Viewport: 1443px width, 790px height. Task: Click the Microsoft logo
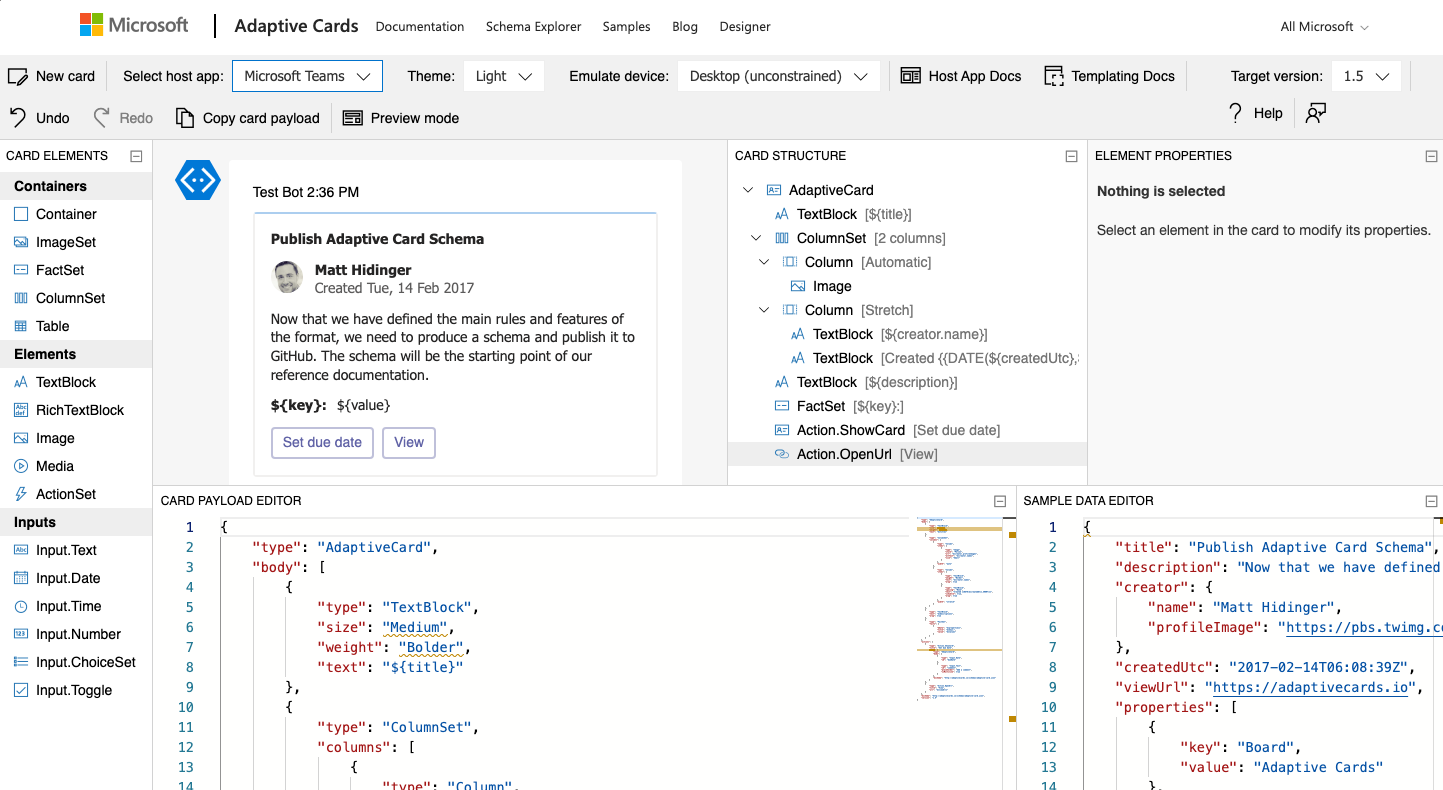coord(134,25)
